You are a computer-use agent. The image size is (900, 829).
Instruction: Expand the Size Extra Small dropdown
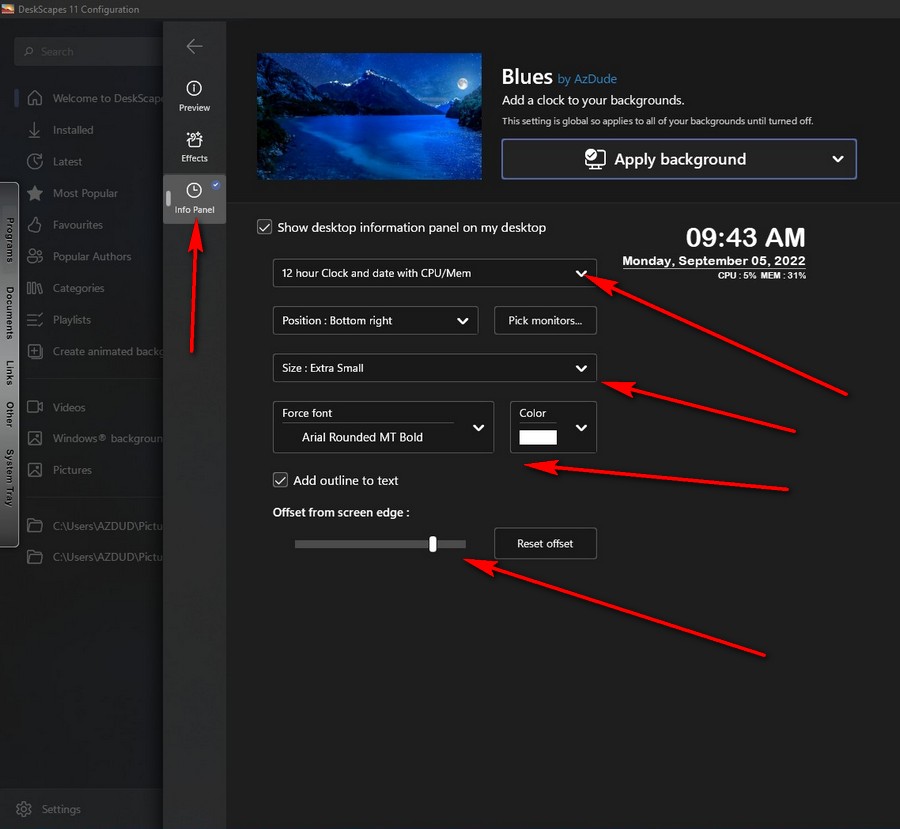pyautogui.click(x=435, y=367)
